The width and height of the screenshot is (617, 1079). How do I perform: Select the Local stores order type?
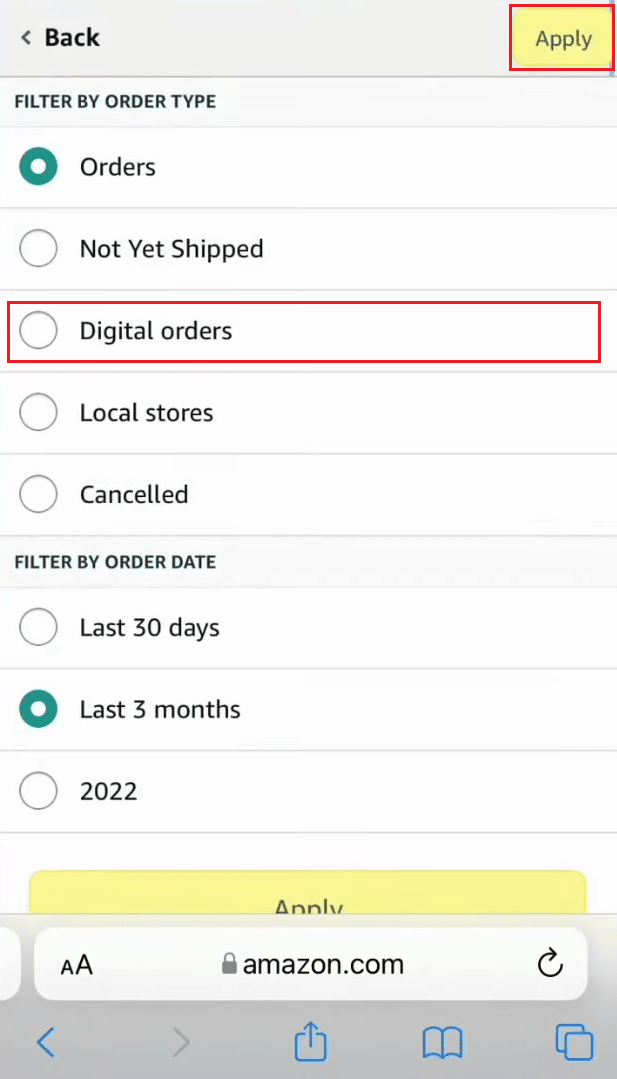point(38,412)
